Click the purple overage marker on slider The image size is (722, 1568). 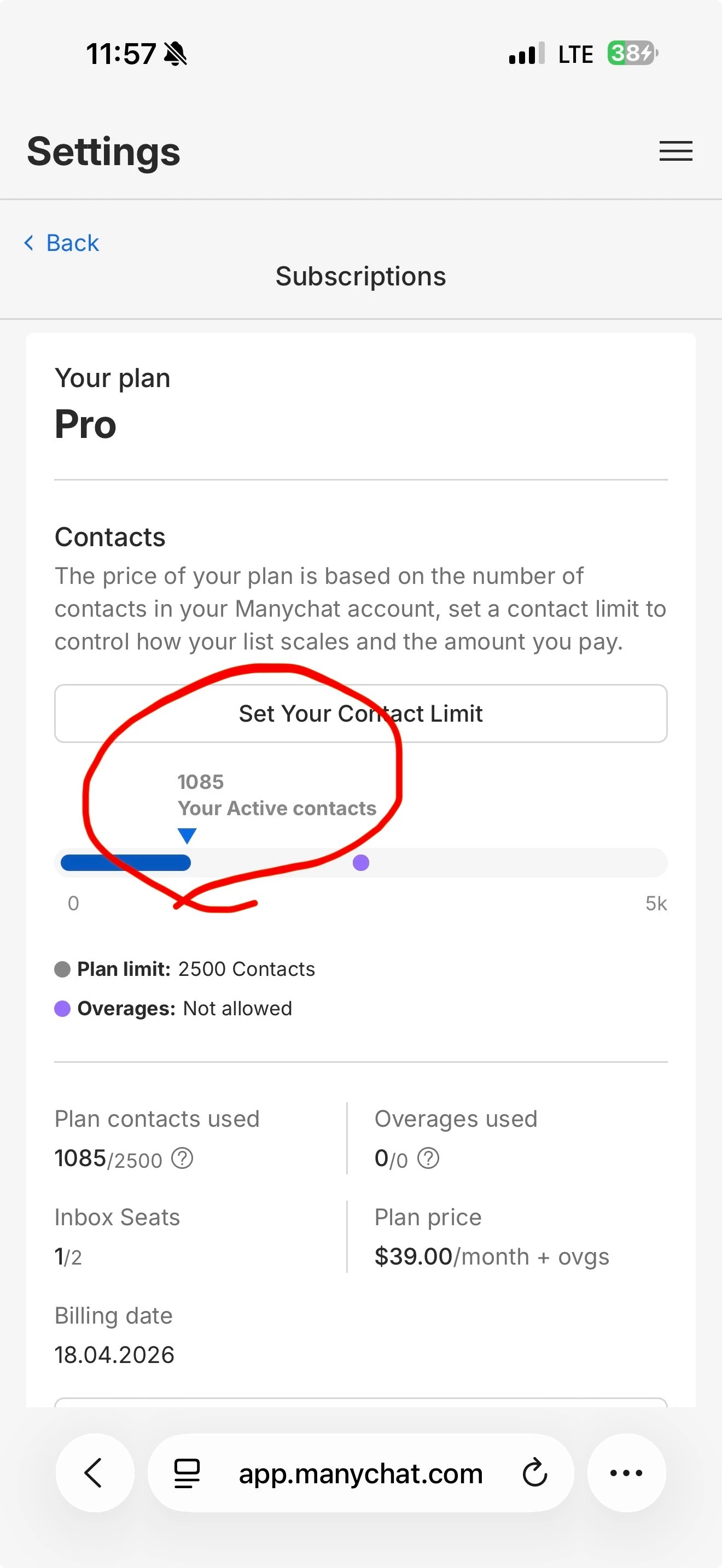pyautogui.click(x=361, y=863)
